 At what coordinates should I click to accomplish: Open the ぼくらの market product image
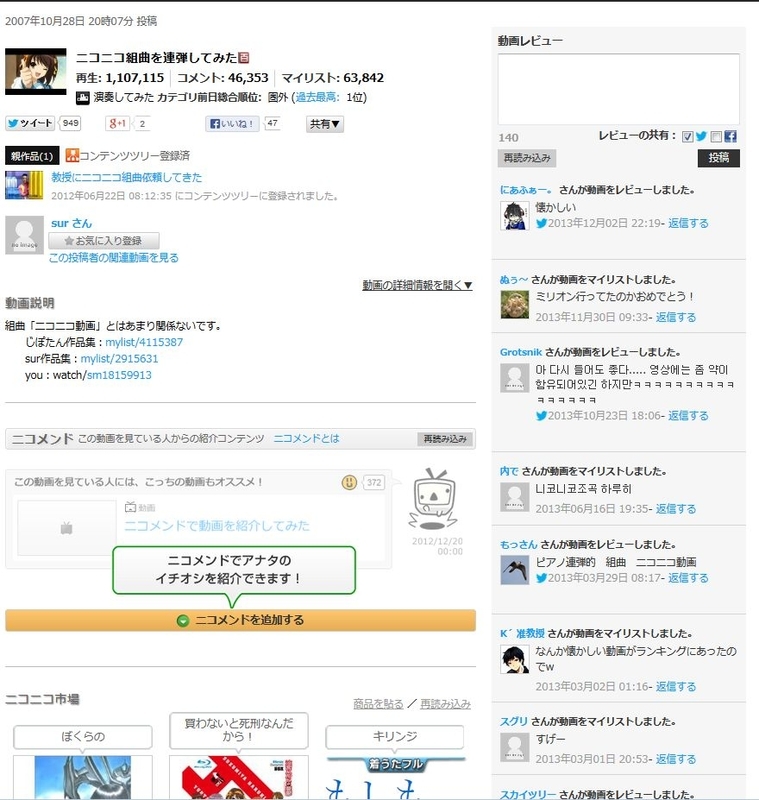click(x=83, y=778)
